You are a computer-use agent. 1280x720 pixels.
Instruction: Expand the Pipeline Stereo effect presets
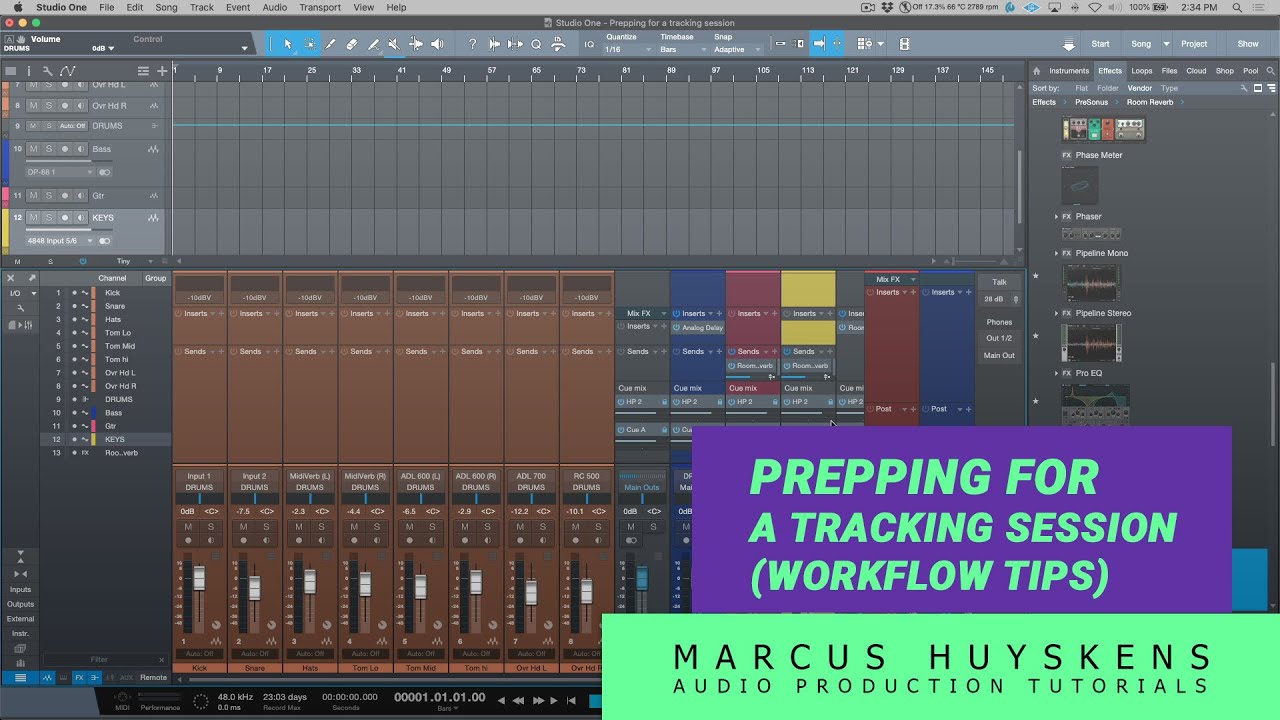click(x=1056, y=313)
